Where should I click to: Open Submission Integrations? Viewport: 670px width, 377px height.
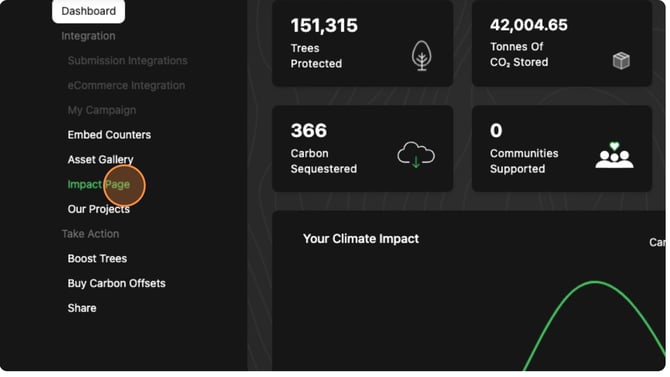pos(127,61)
